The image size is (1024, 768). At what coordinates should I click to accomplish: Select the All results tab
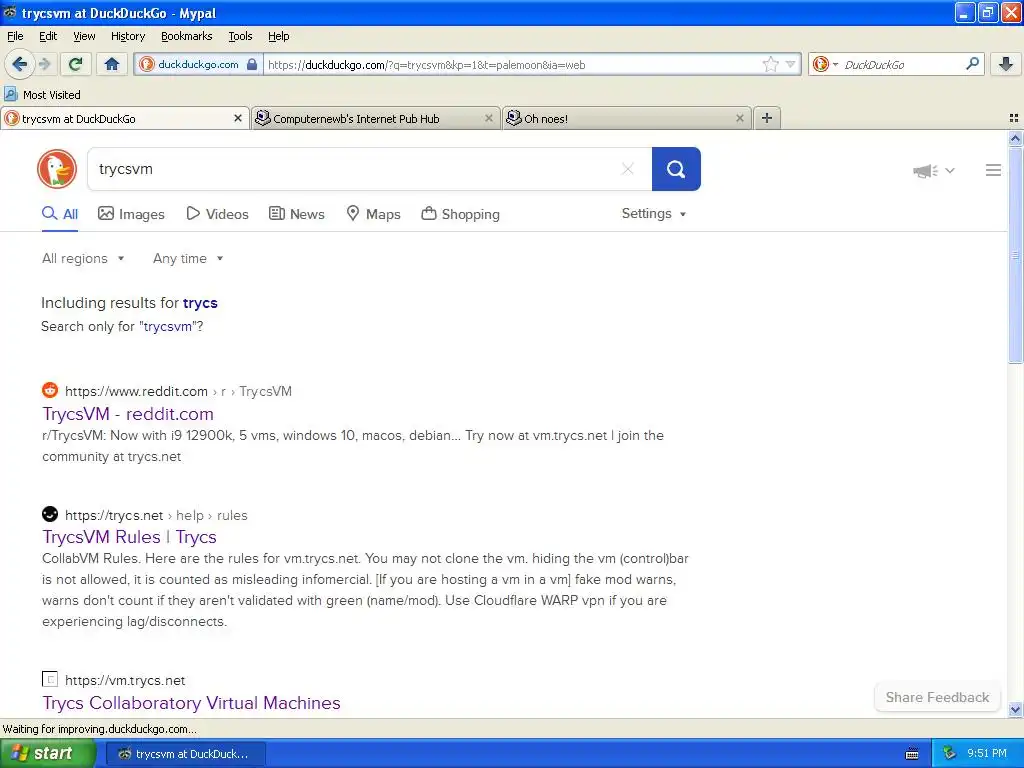60,214
